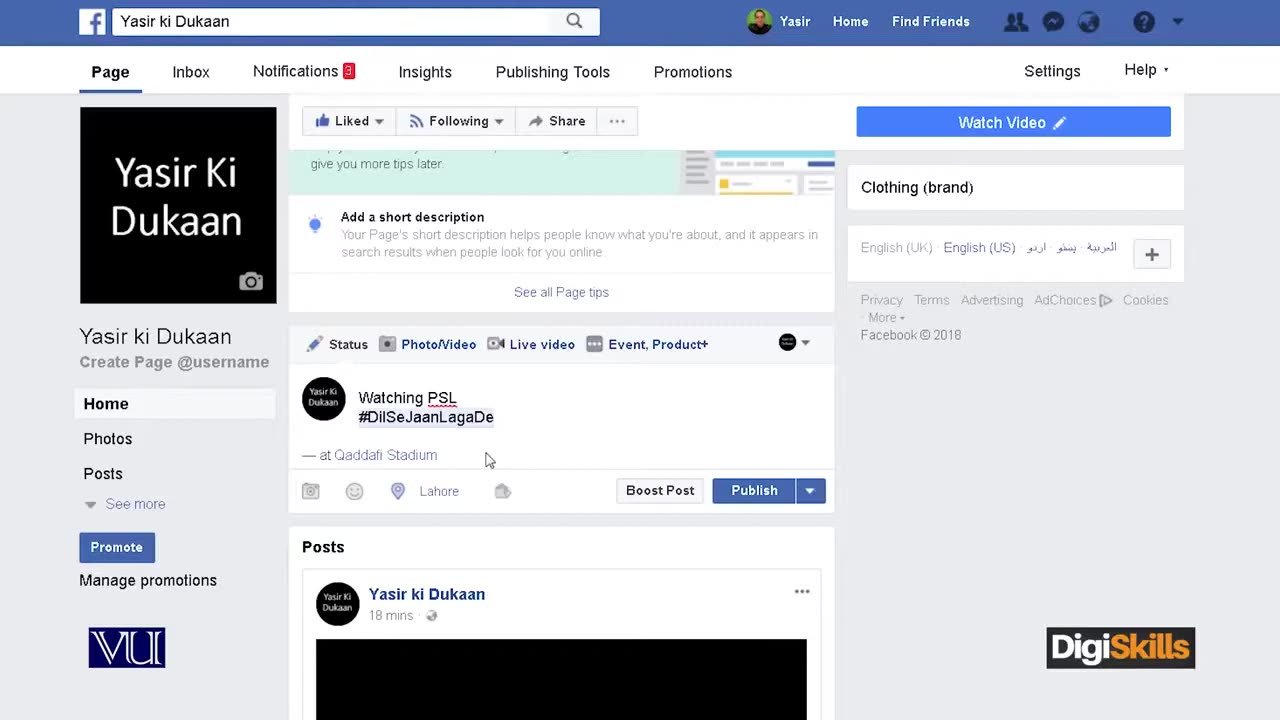Click the Live video camera icon
The image size is (1280, 720).
(x=496, y=344)
